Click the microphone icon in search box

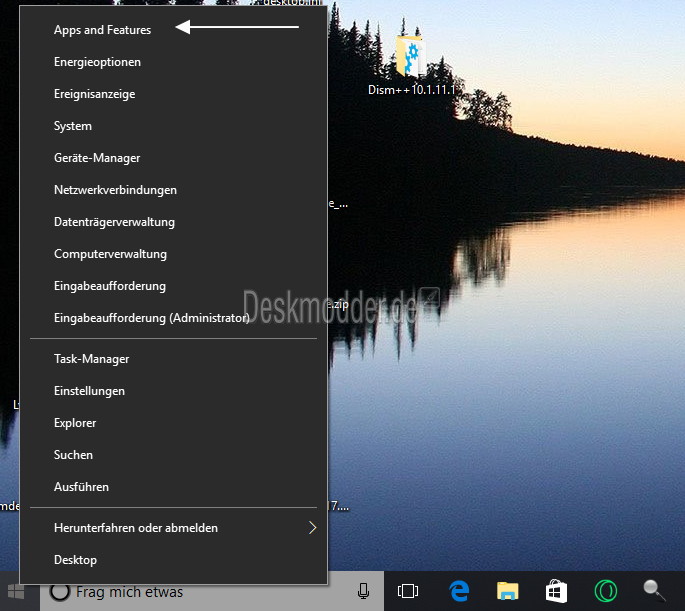tap(363, 592)
